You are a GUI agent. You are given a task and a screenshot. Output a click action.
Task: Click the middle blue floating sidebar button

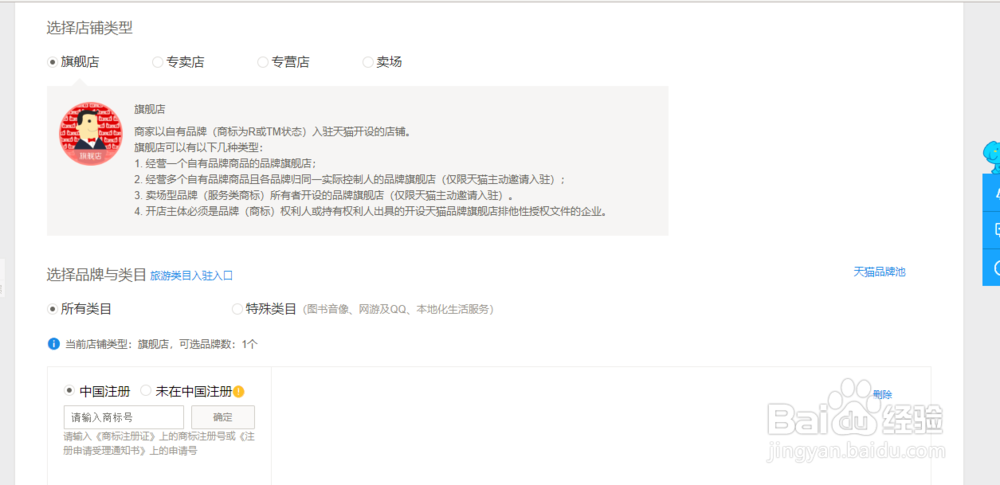991,230
